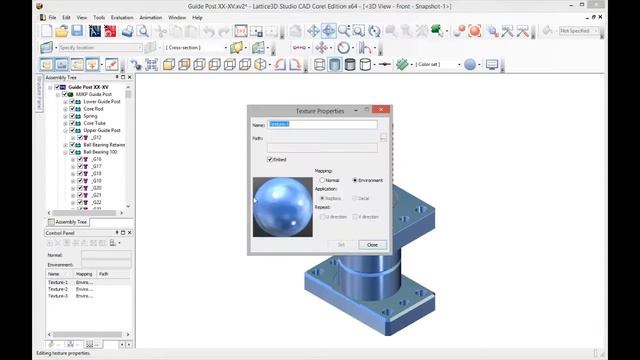Click the yellow shaded cube view icon
This screenshot has width=640, height=360.
tap(169, 64)
